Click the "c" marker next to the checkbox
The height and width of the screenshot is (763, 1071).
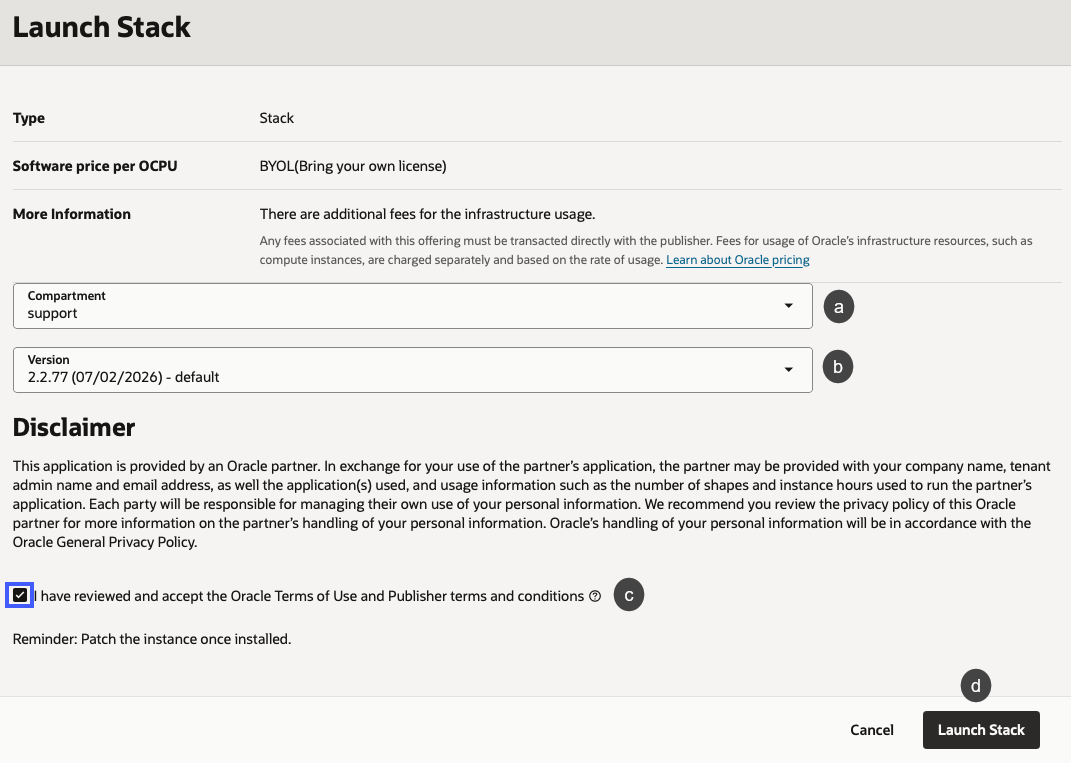click(x=629, y=595)
